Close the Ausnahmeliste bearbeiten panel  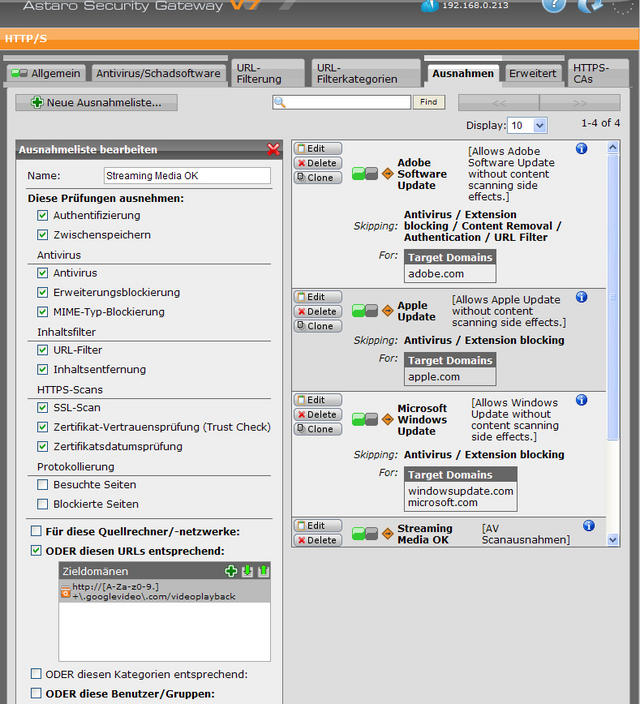point(273,149)
